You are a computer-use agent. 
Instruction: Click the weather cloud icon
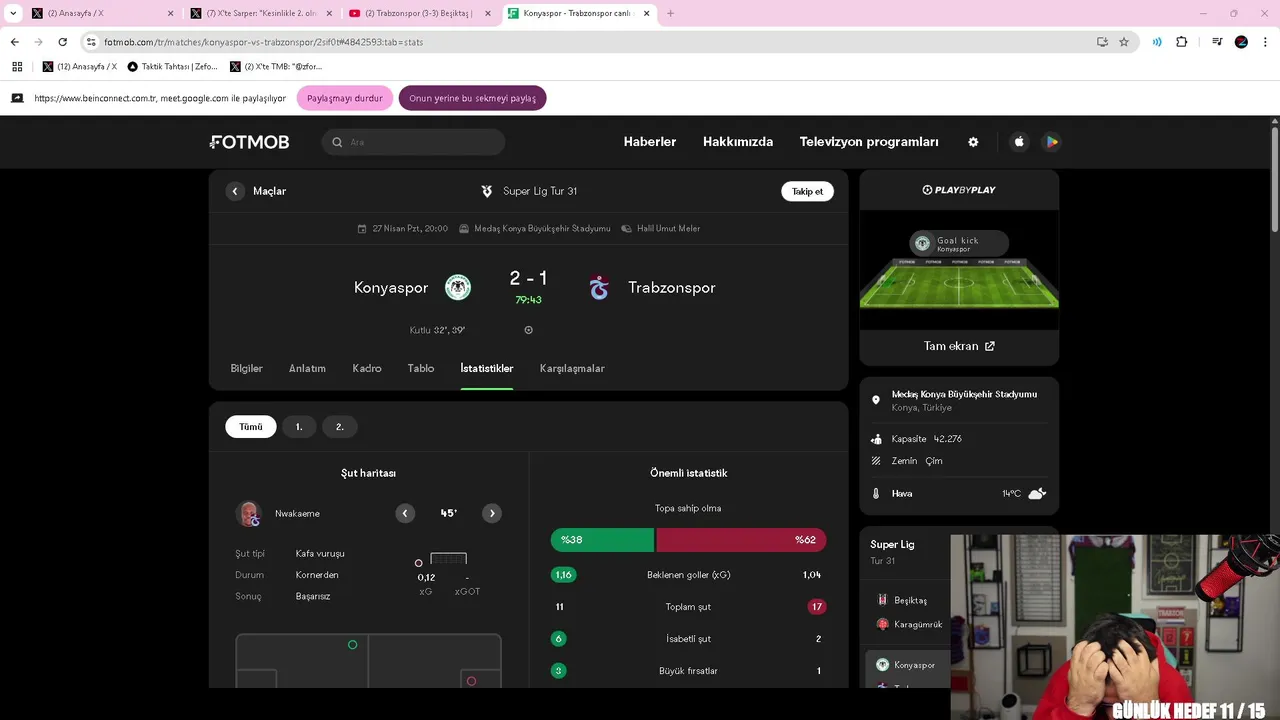point(1037,493)
